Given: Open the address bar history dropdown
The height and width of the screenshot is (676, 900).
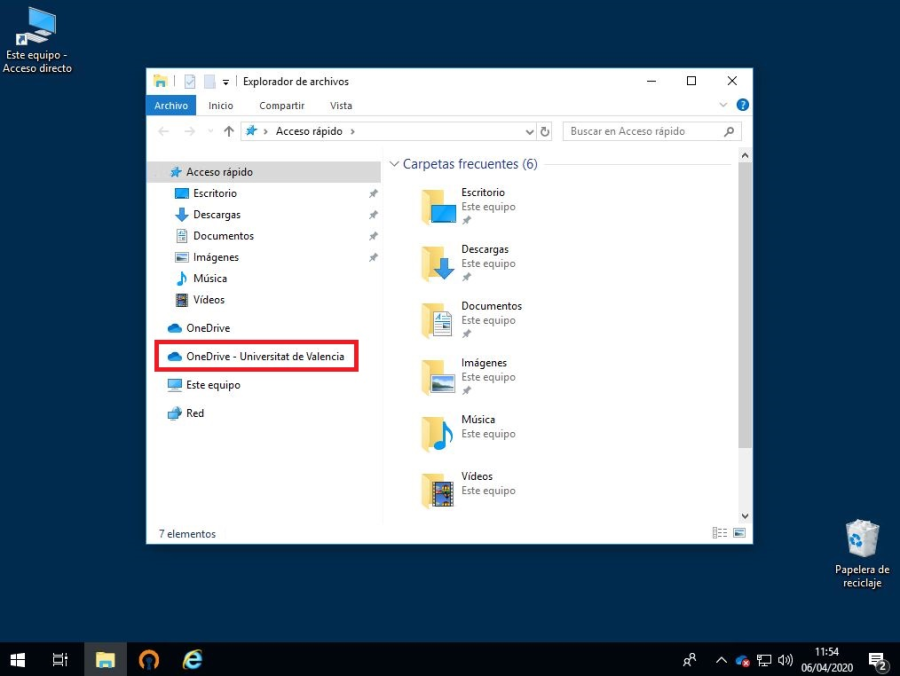Looking at the screenshot, I should tap(529, 132).
